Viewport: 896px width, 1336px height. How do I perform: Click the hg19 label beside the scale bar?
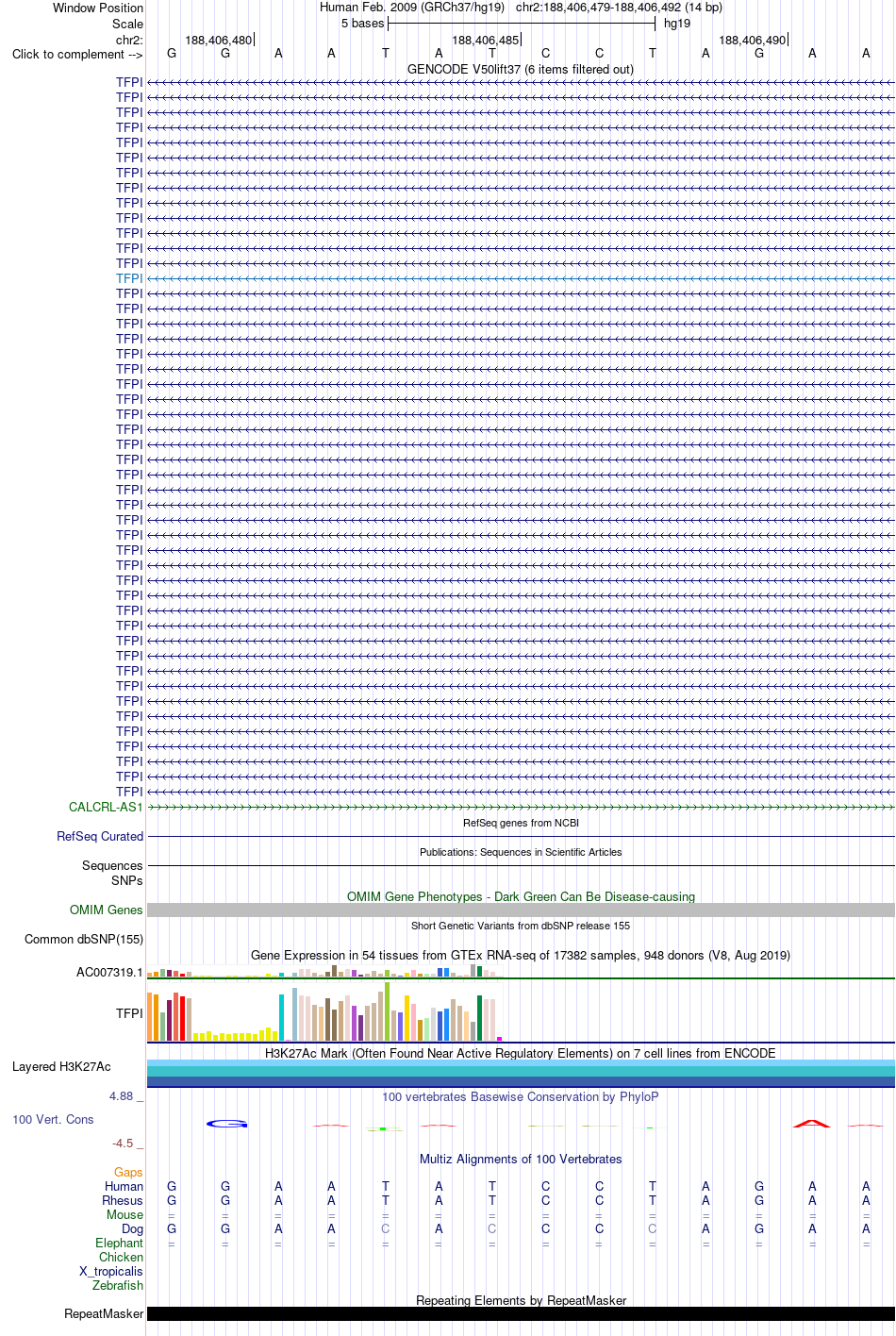tap(677, 23)
